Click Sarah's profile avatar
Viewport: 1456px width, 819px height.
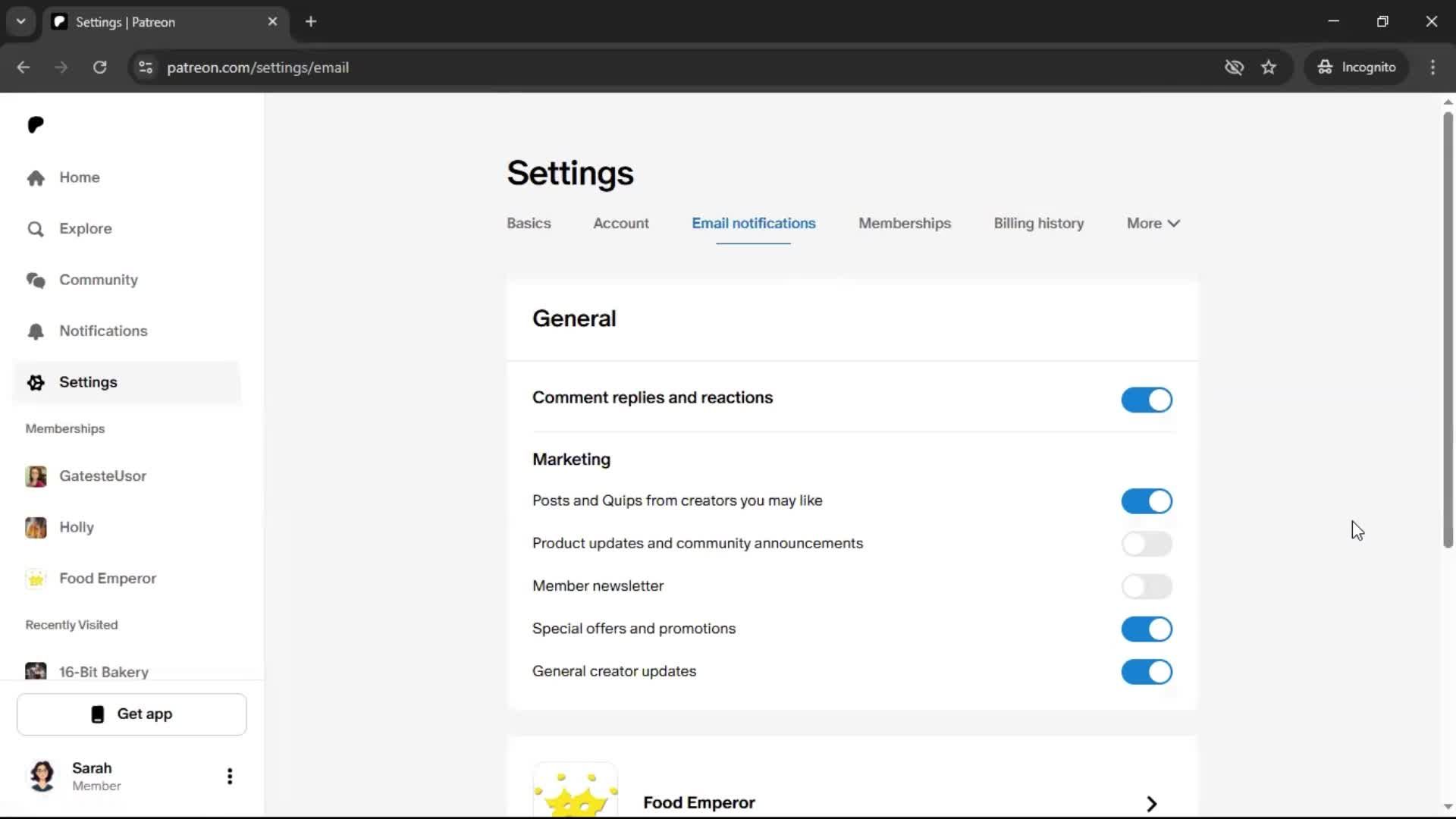click(x=42, y=776)
